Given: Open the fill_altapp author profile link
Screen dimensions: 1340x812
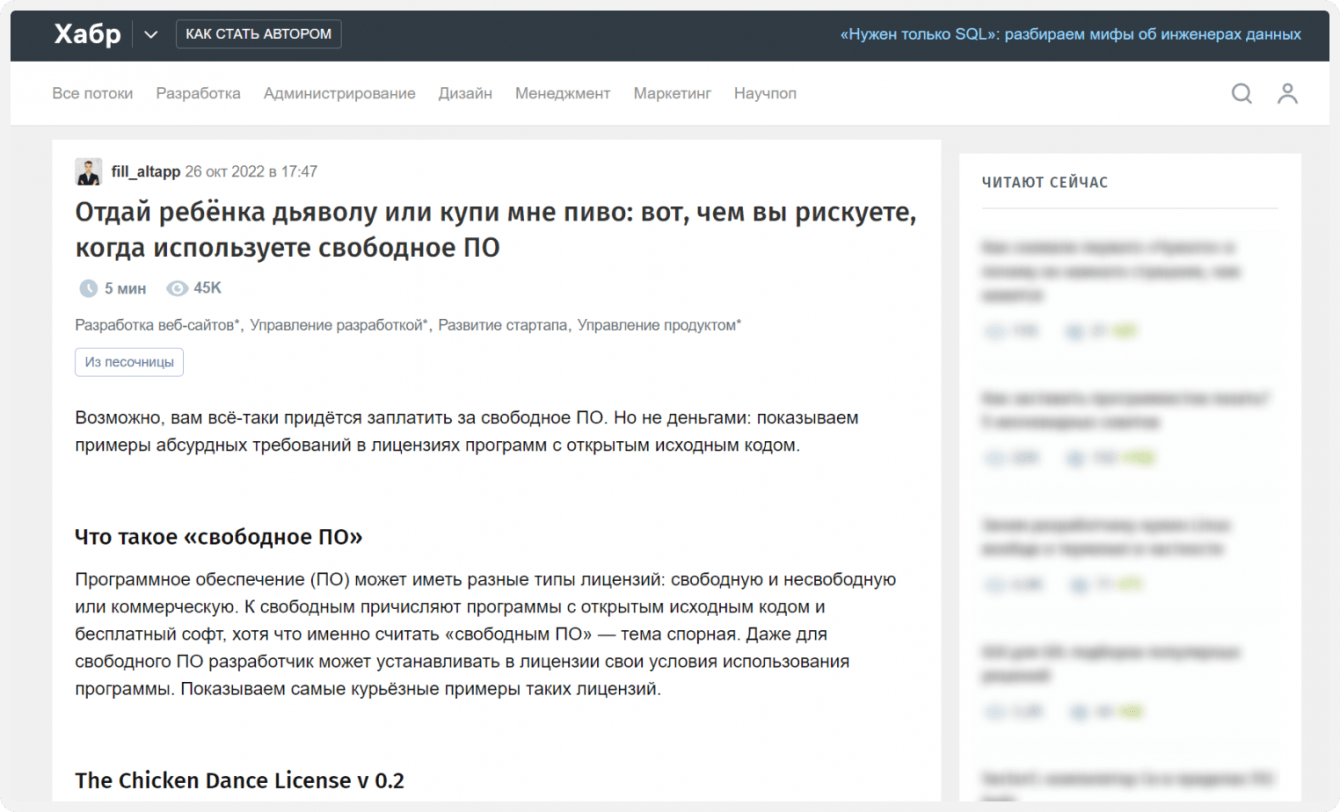Looking at the screenshot, I should [146, 172].
